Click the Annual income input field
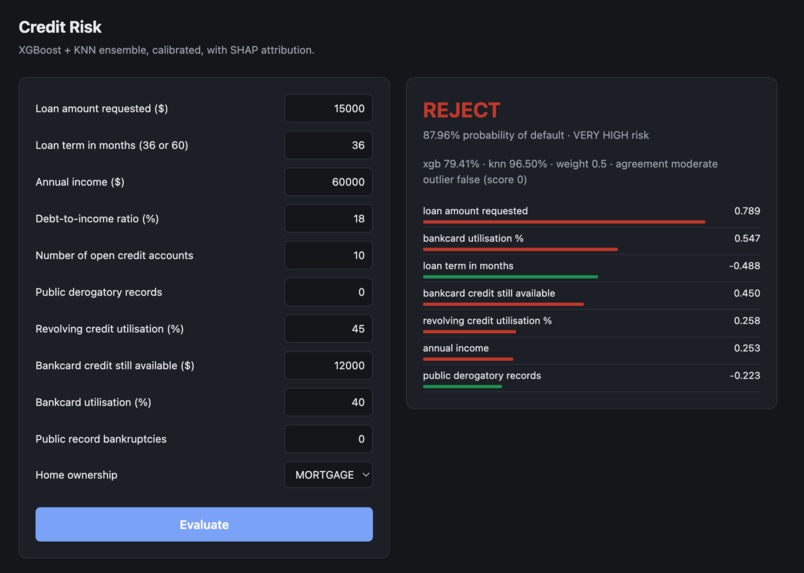 tap(329, 182)
